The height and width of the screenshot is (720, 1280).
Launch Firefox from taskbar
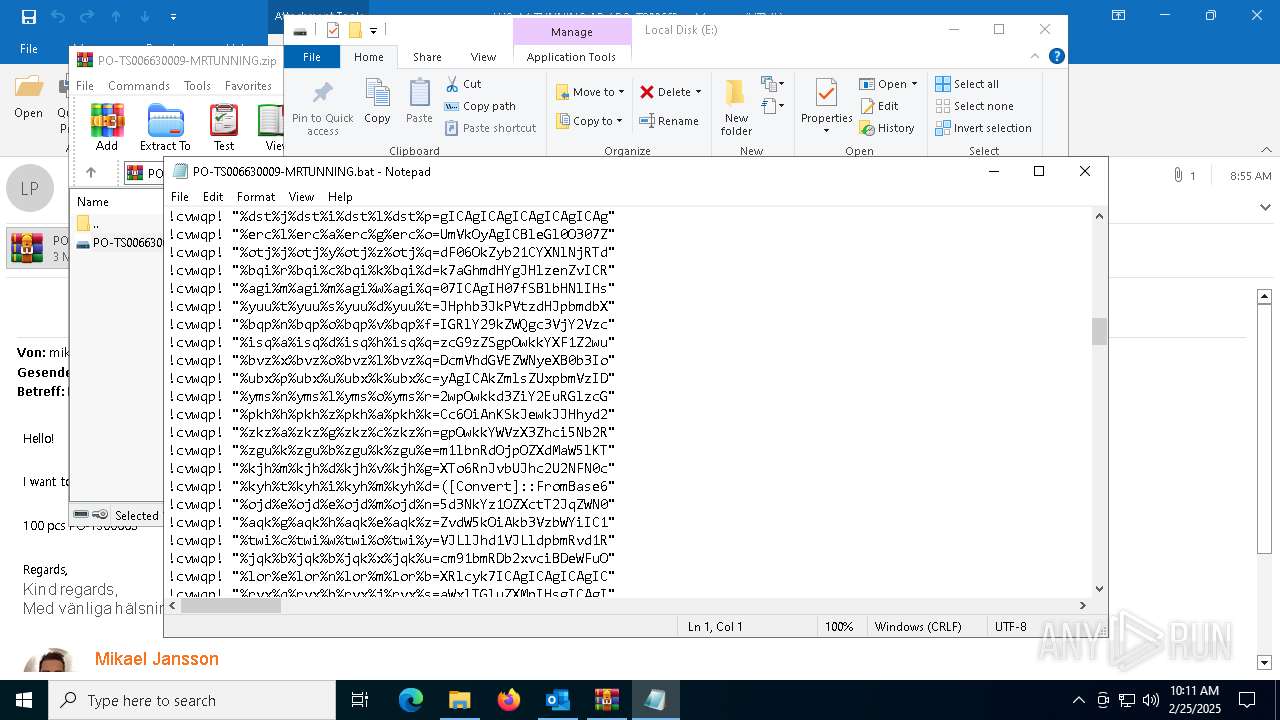click(x=509, y=700)
